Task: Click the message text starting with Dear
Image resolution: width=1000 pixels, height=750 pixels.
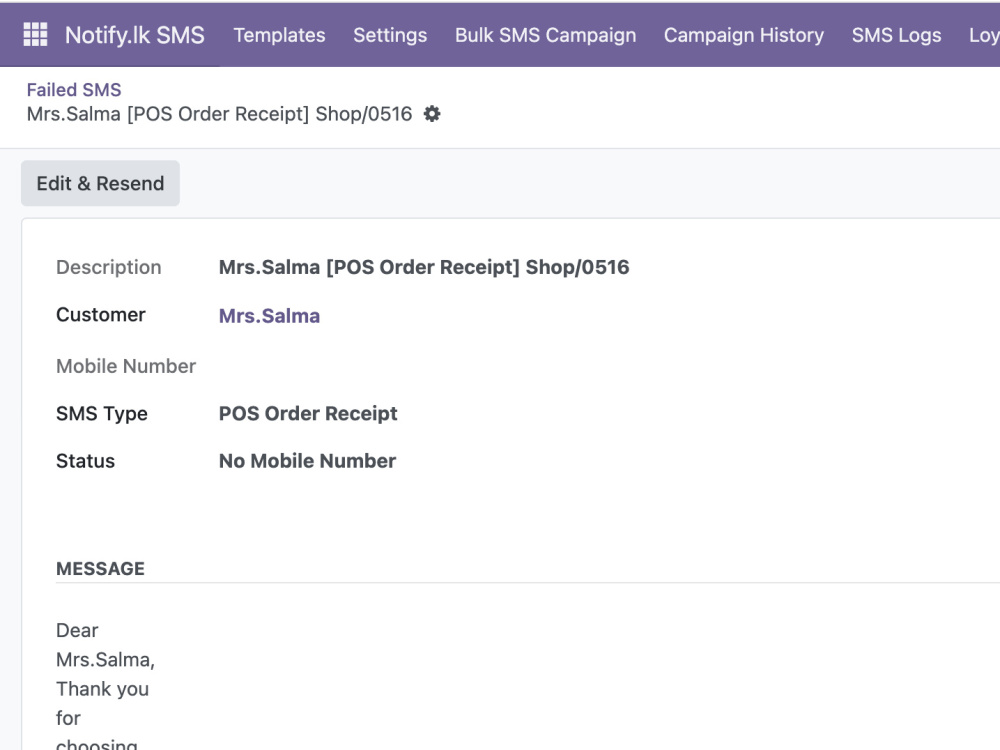Action: (105, 684)
